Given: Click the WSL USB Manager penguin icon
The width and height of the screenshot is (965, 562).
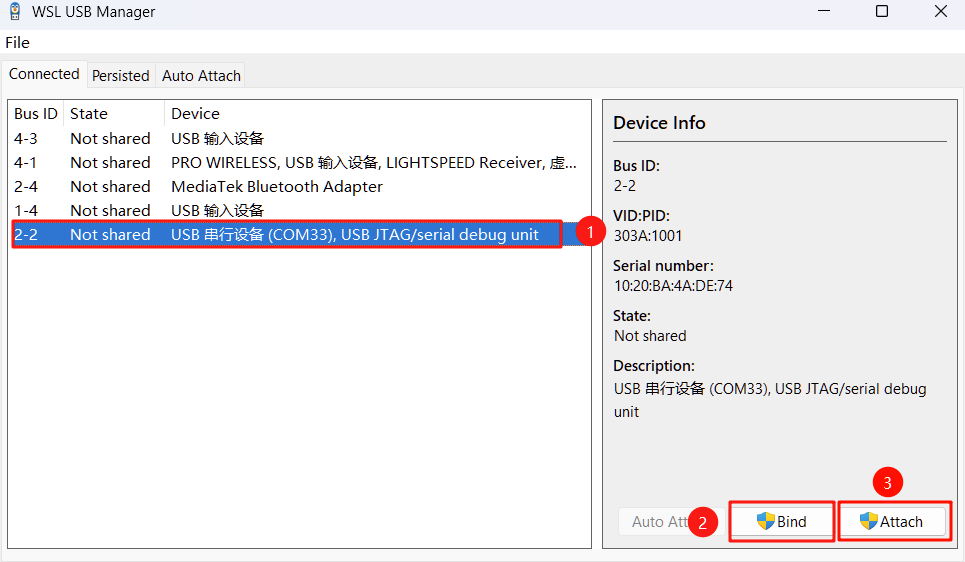Looking at the screenshot, I should [x=15, y=12].
